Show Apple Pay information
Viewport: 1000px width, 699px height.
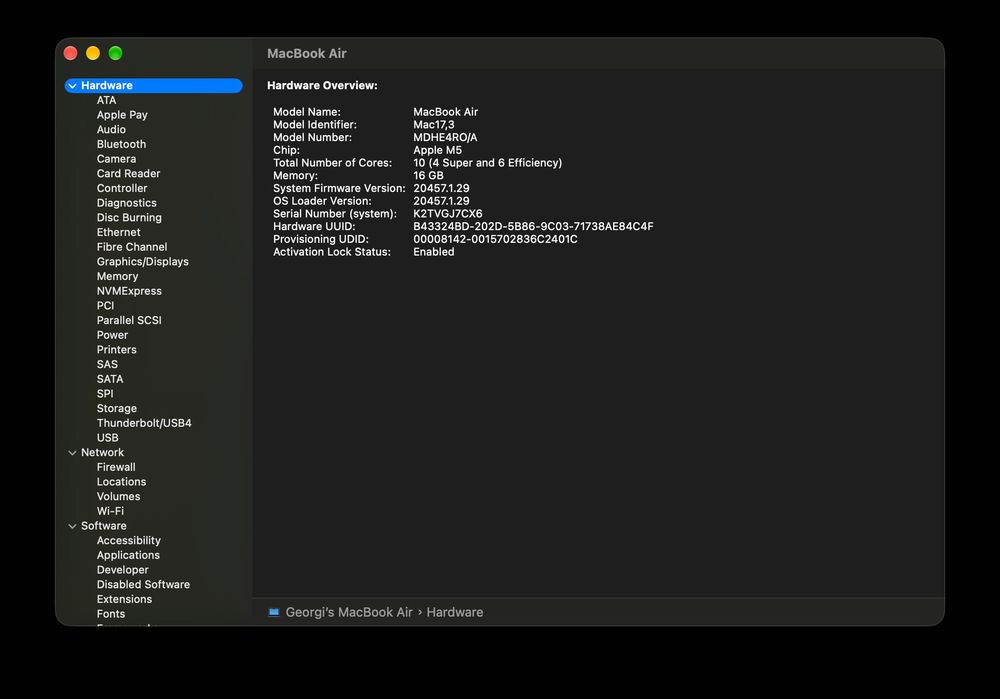(122, 115)
